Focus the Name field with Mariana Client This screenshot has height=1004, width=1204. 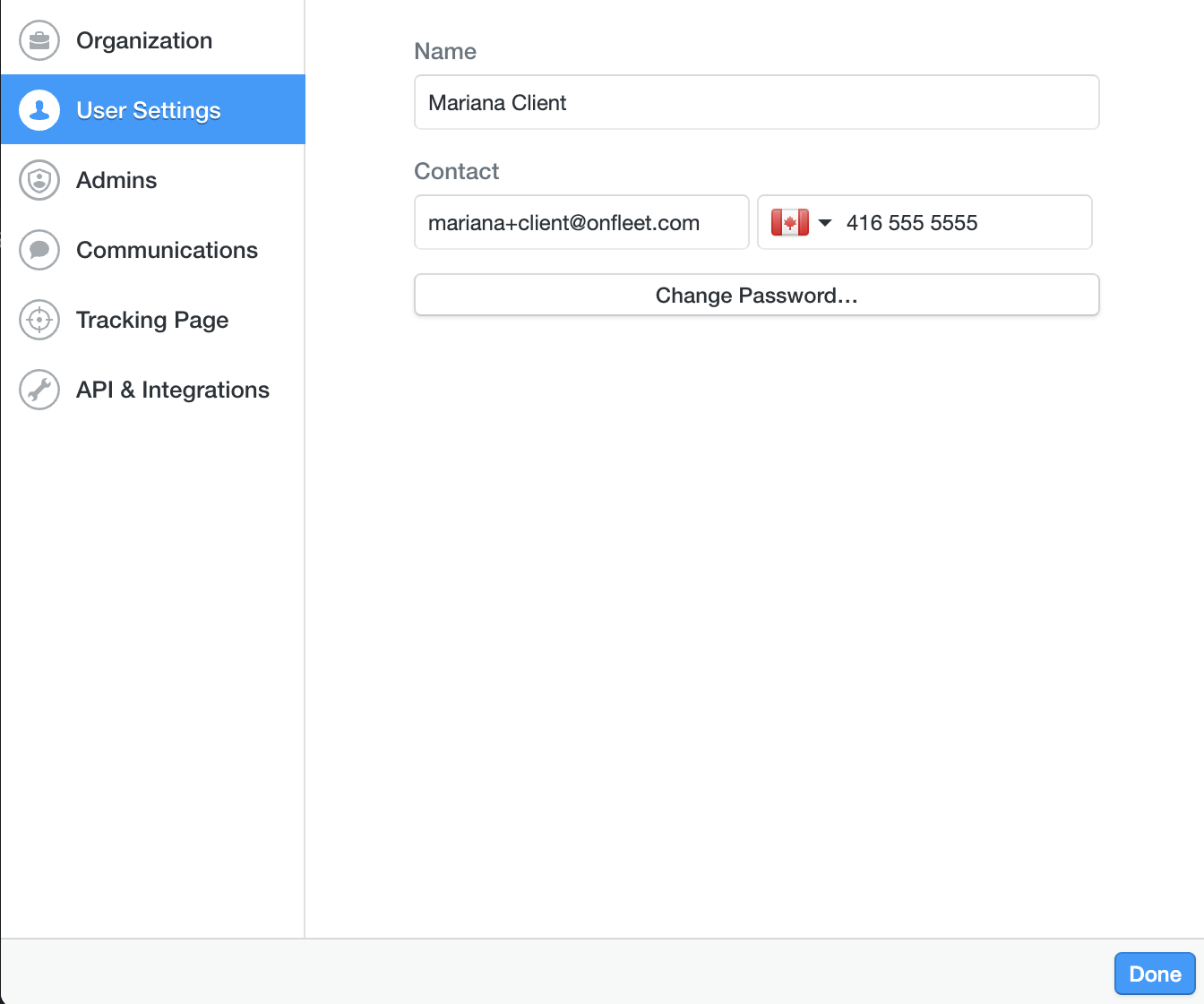click(757, 102)
